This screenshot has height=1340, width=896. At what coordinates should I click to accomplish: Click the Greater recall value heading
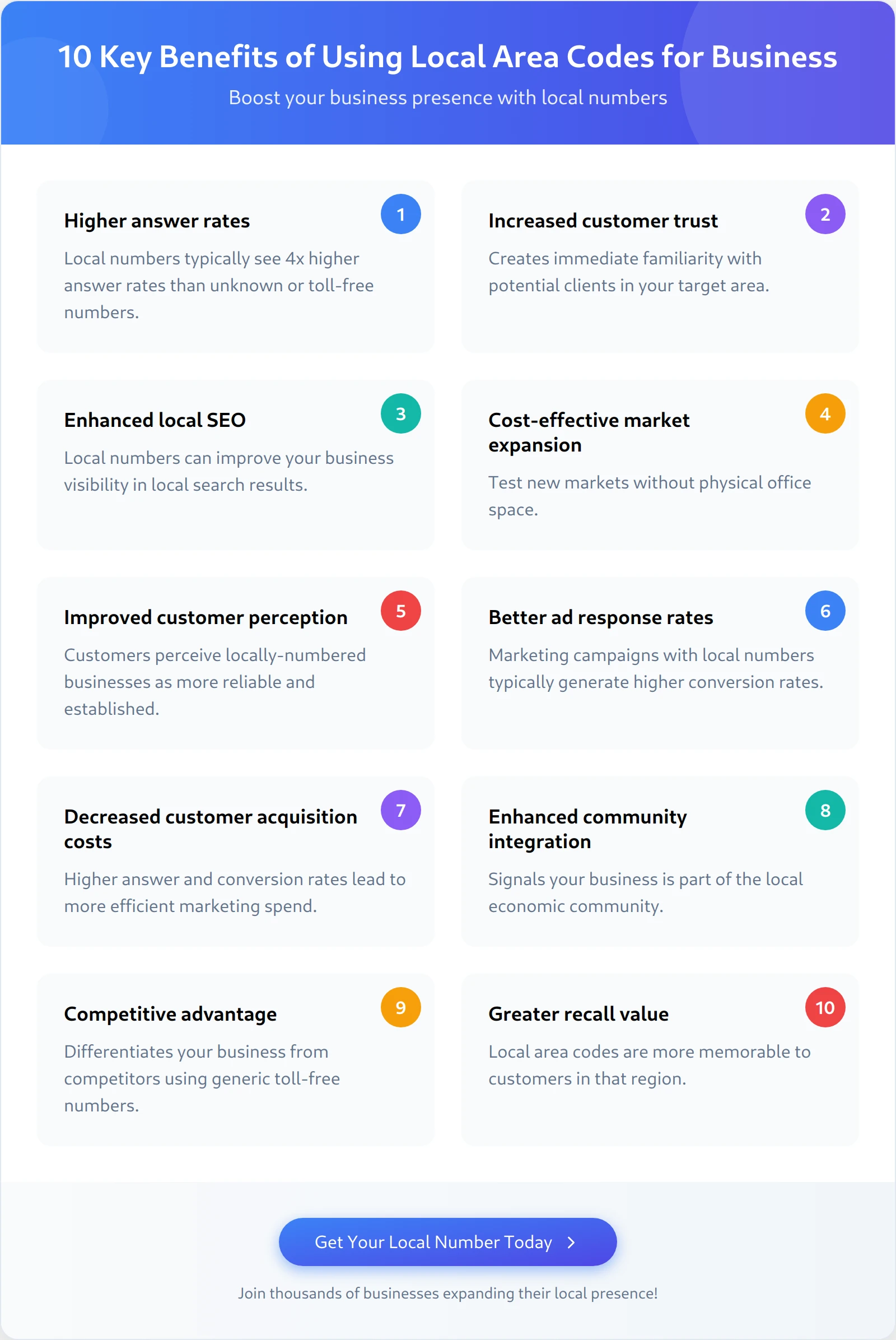578,1013
